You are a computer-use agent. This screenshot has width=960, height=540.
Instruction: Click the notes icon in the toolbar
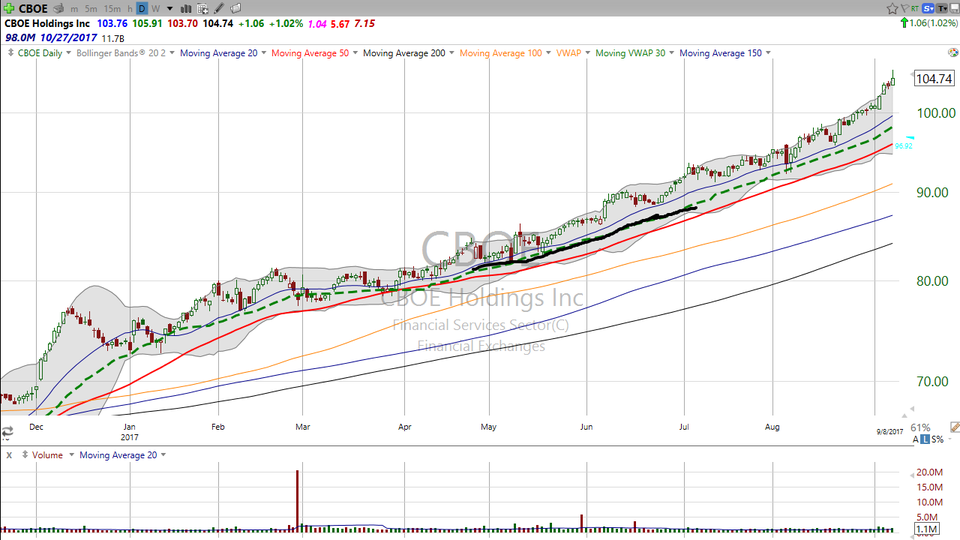(x=236, y=9)
